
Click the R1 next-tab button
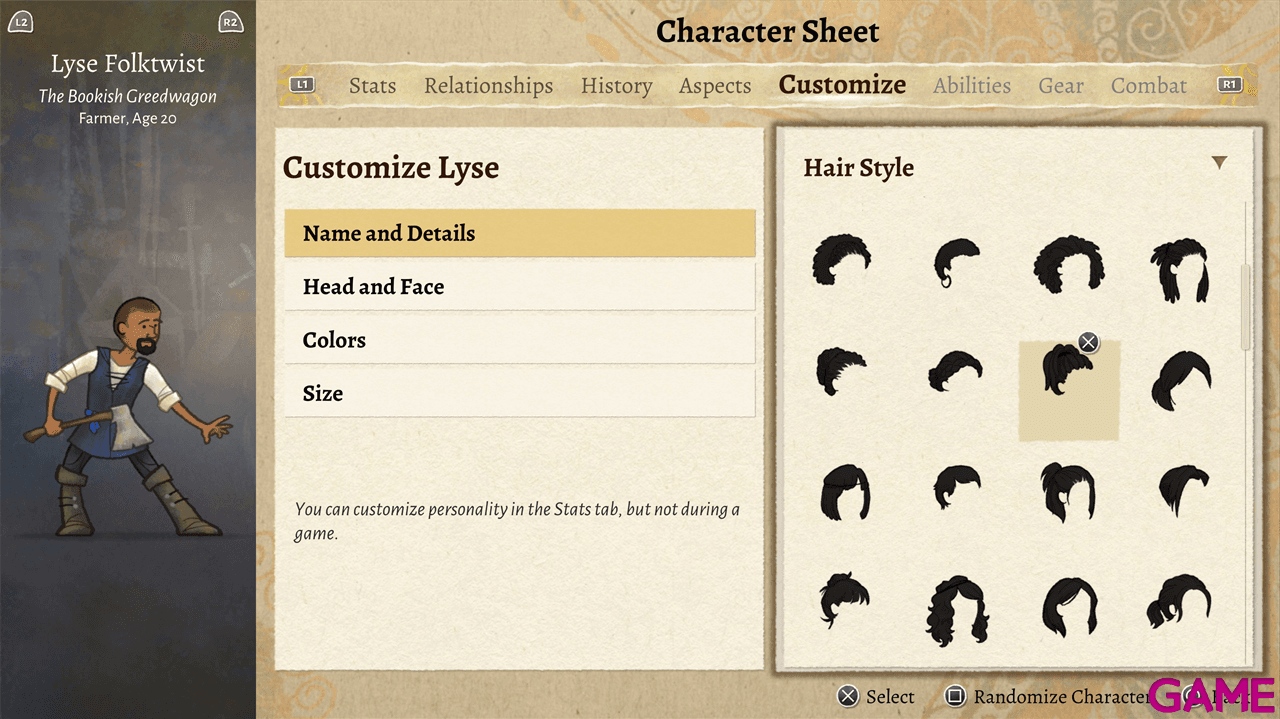pyautogui.click(x=1230, y=85)
